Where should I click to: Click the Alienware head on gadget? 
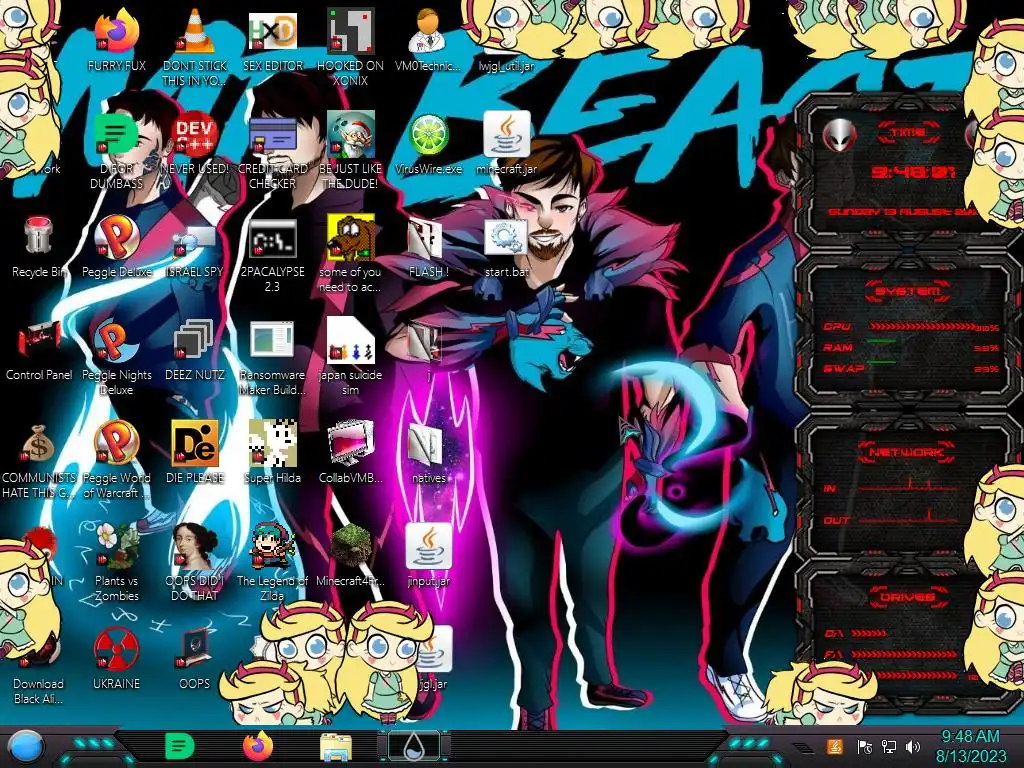pos(840,136)
